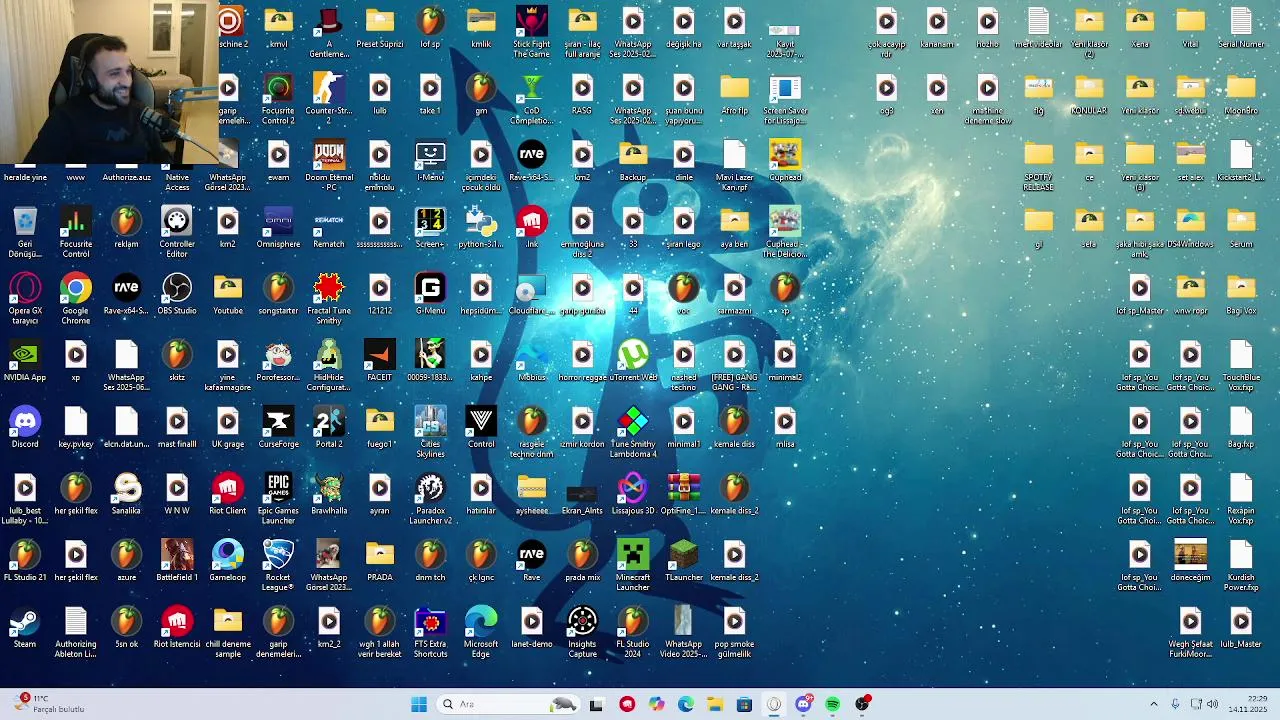Viewport: 1280px width, 720px height.
Task: Open the Brawlhalla desktop icon
Action: pyautogui.click(x=329, y=495)
